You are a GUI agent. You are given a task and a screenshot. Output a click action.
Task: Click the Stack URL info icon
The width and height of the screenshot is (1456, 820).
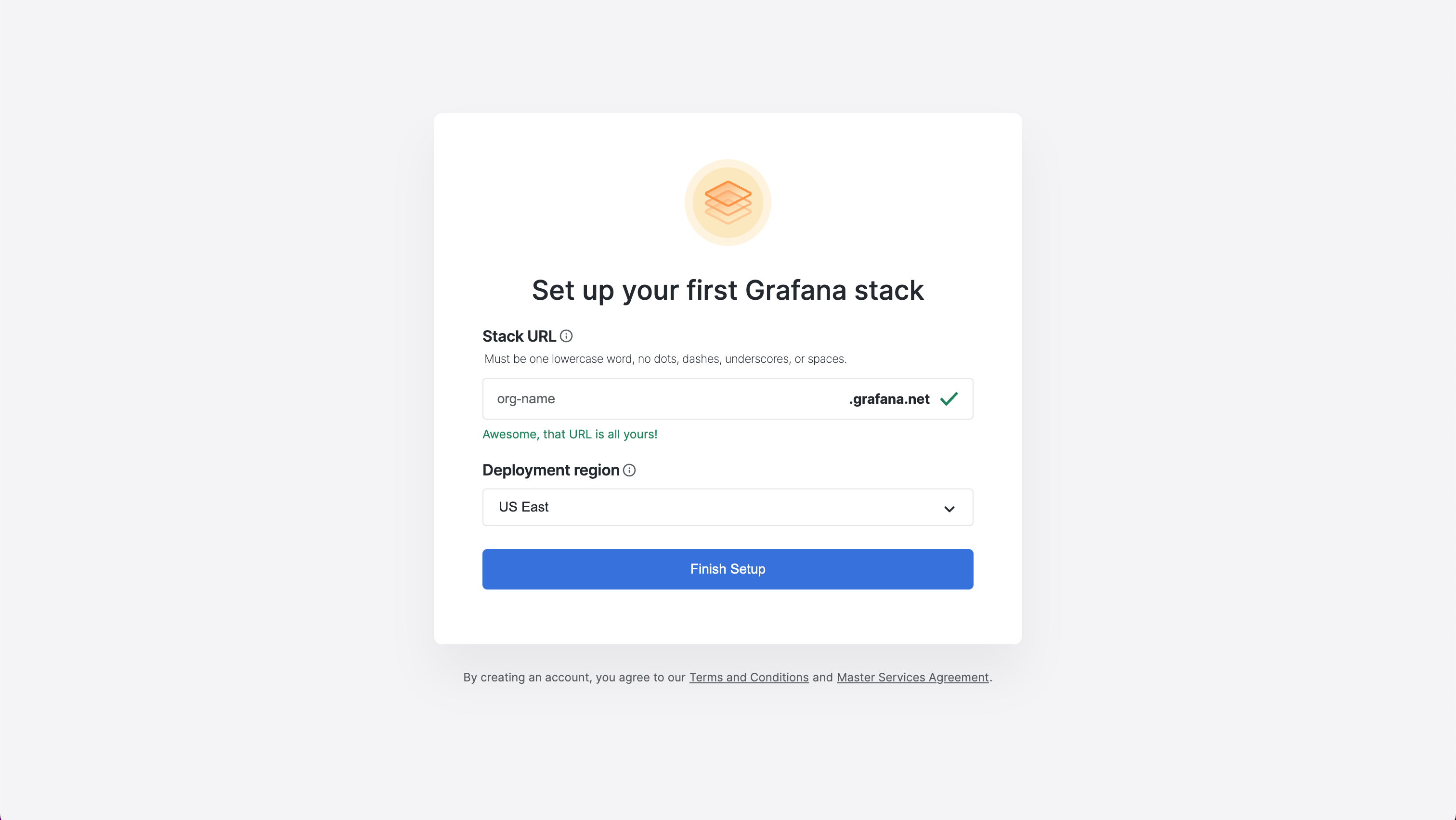(567, 335)
